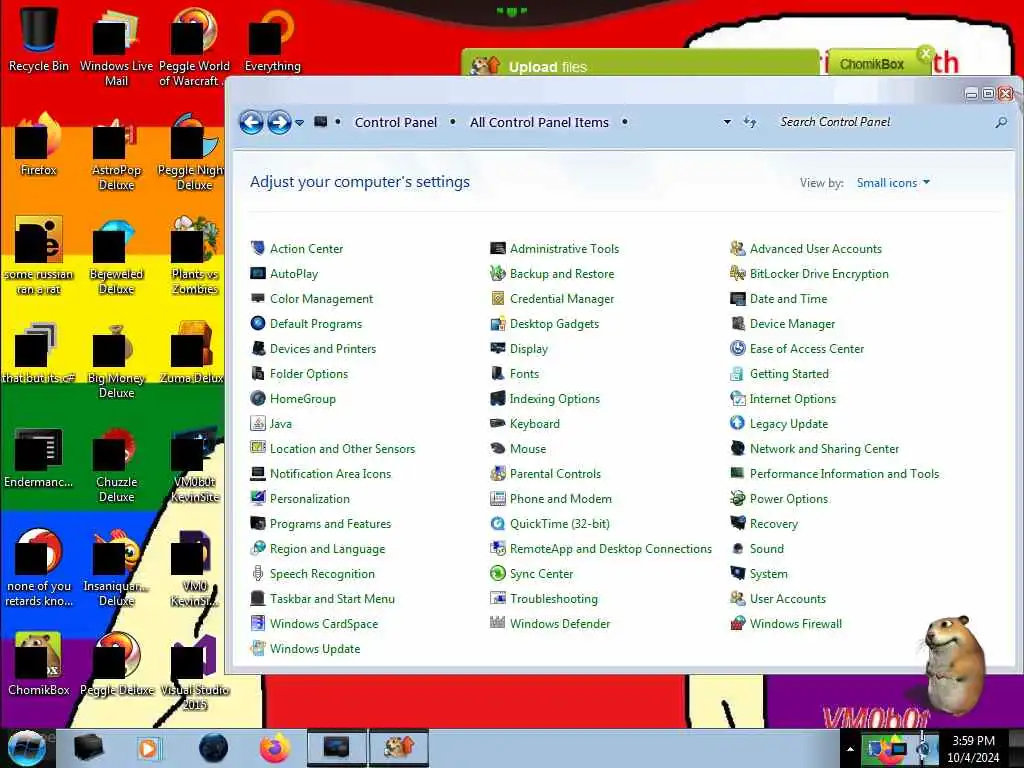The height and width of the screenshot is (768, 1024).
Task: Open Firefox from the taskbar
Action: pos(275,748)
